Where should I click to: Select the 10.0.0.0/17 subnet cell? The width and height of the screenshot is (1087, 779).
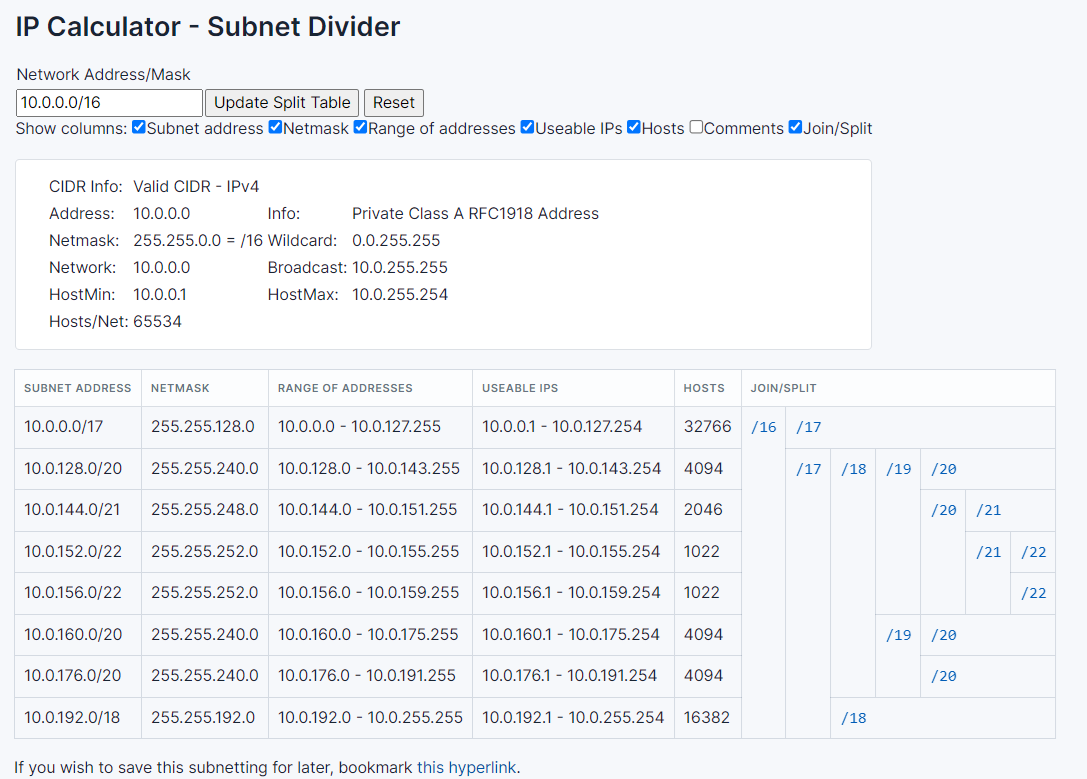click(78, 427)
